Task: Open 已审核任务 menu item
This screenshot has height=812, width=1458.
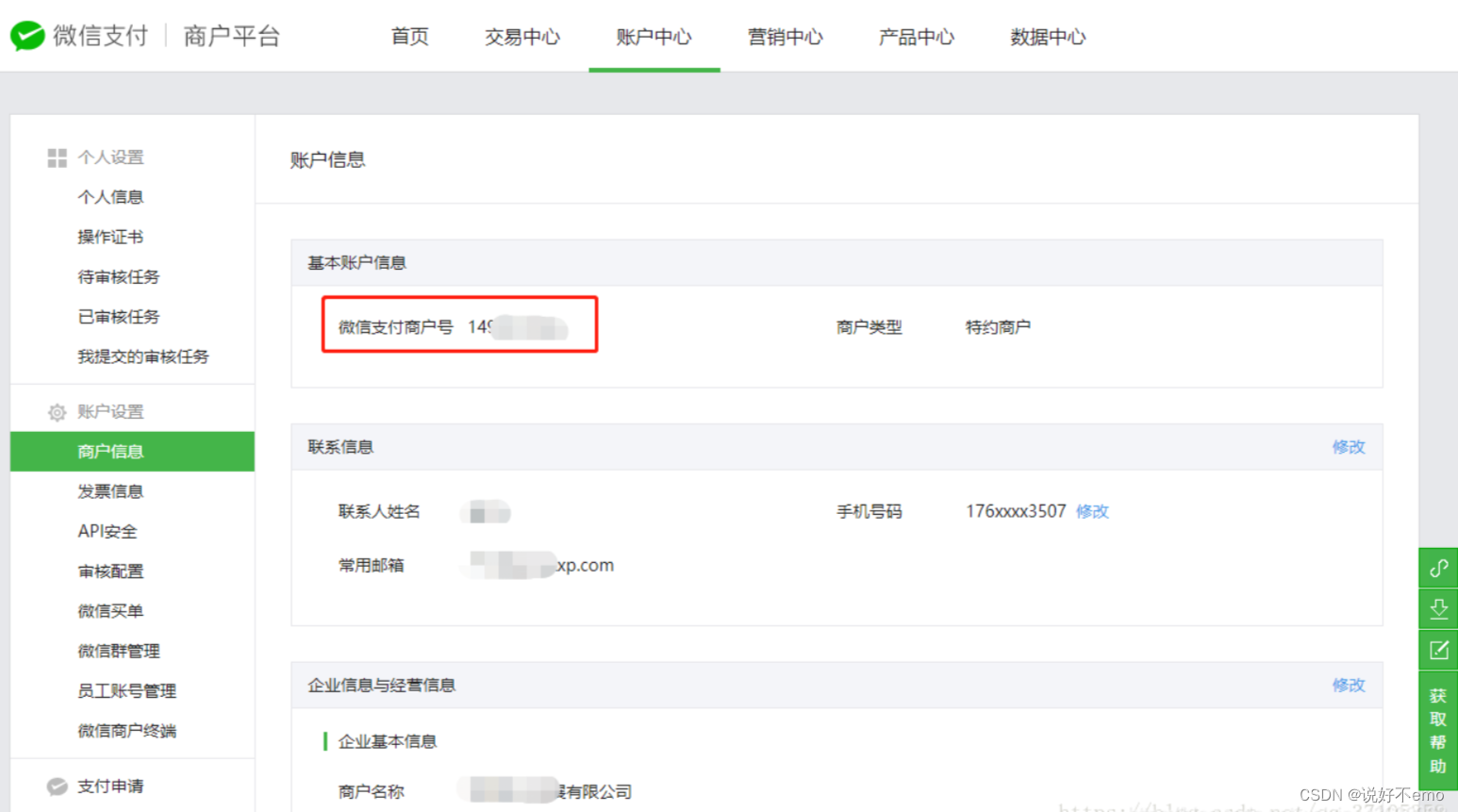Action: (x=119, y=317)
